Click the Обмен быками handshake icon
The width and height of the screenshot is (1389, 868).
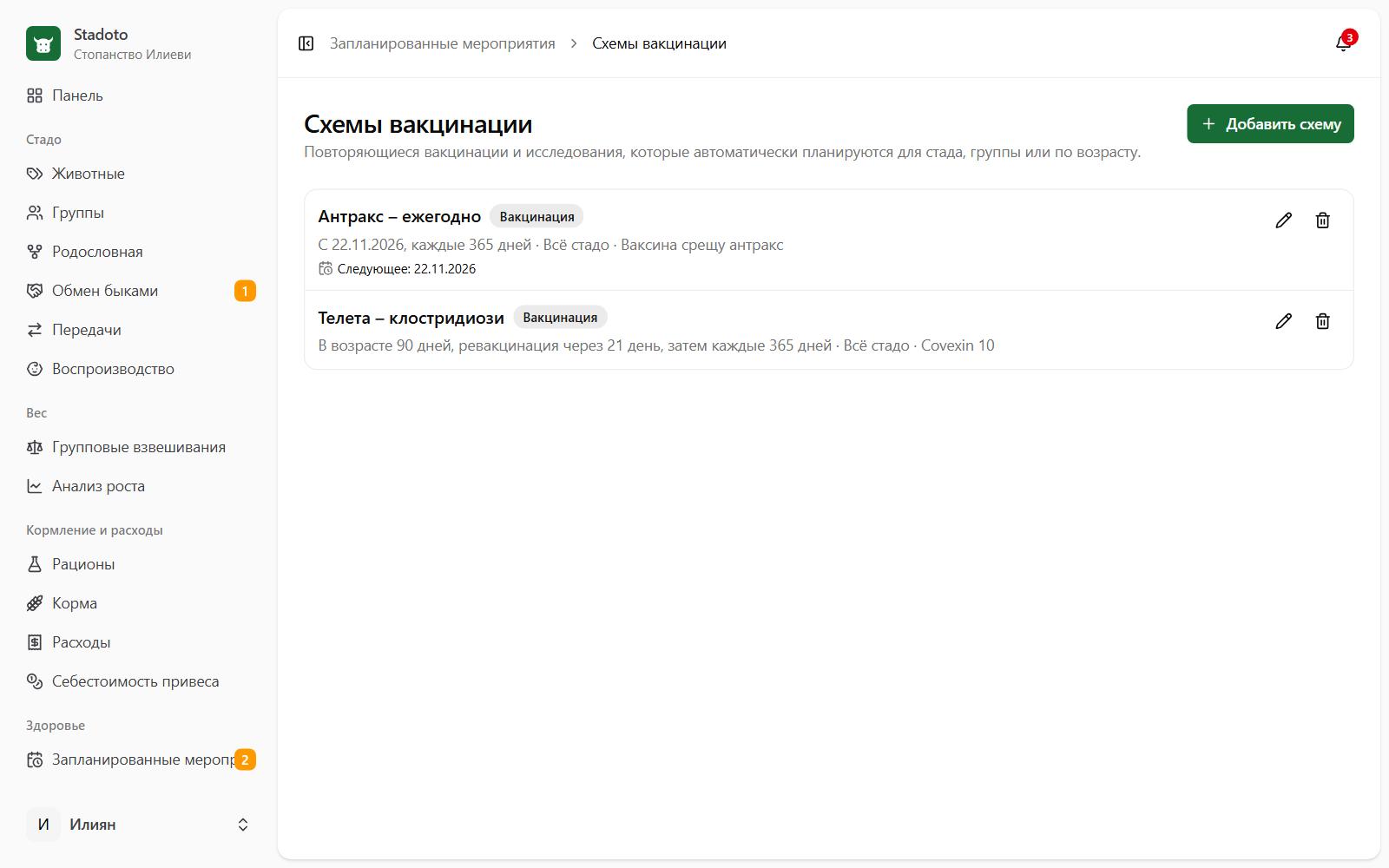[35, 291]
